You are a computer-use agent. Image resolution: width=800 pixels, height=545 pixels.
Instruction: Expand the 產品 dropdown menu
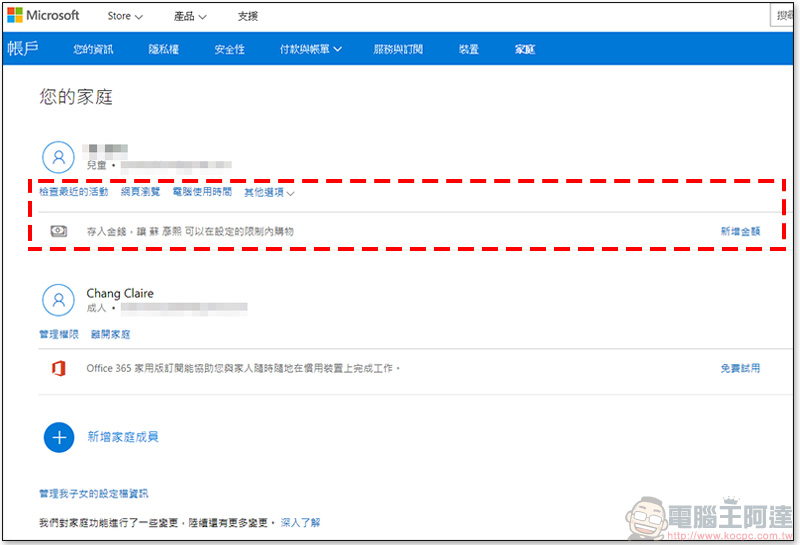[x=190, y=16]
